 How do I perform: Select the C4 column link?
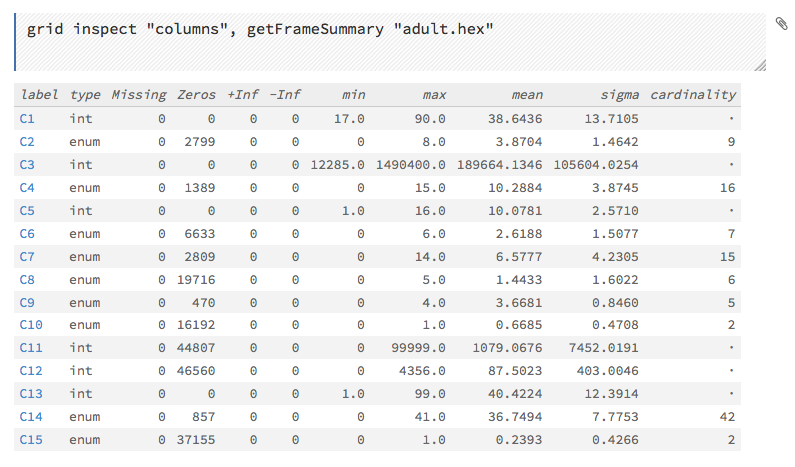point(27,187)
